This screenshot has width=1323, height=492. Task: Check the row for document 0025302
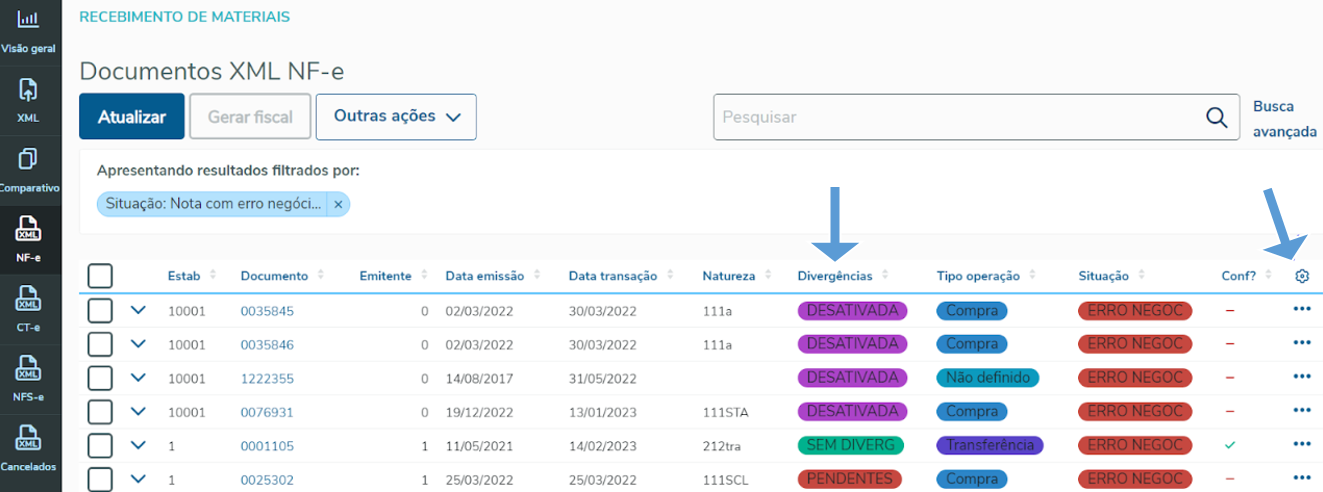coord(100,479)
